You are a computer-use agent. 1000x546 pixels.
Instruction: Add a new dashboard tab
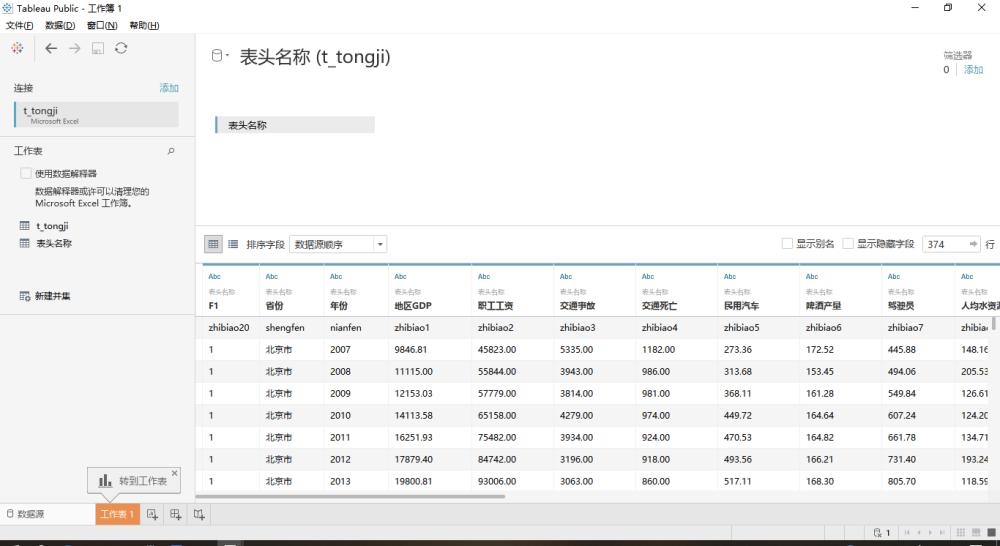click(176, 514)
